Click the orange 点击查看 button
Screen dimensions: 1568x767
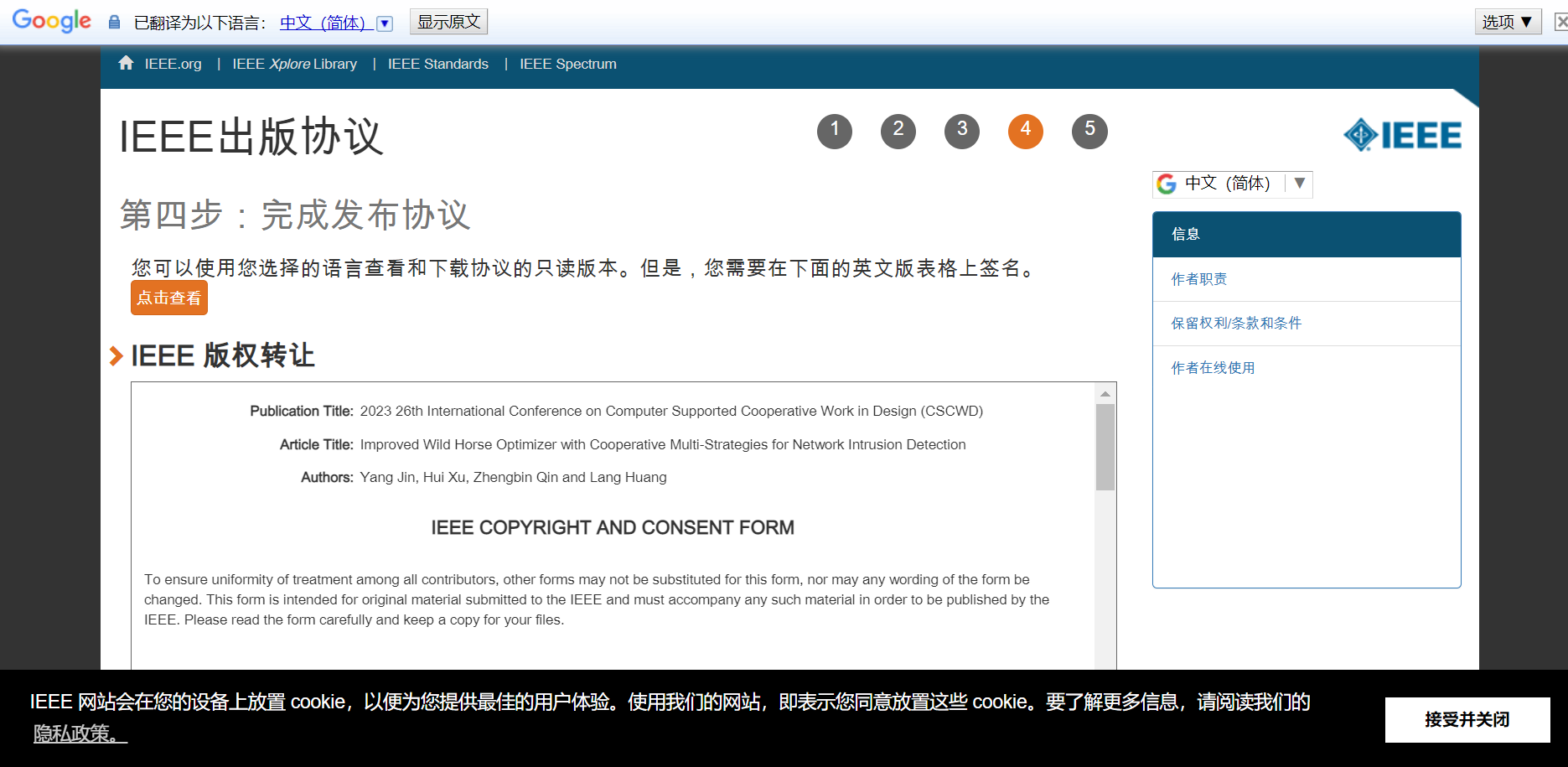tap(168, 298)
